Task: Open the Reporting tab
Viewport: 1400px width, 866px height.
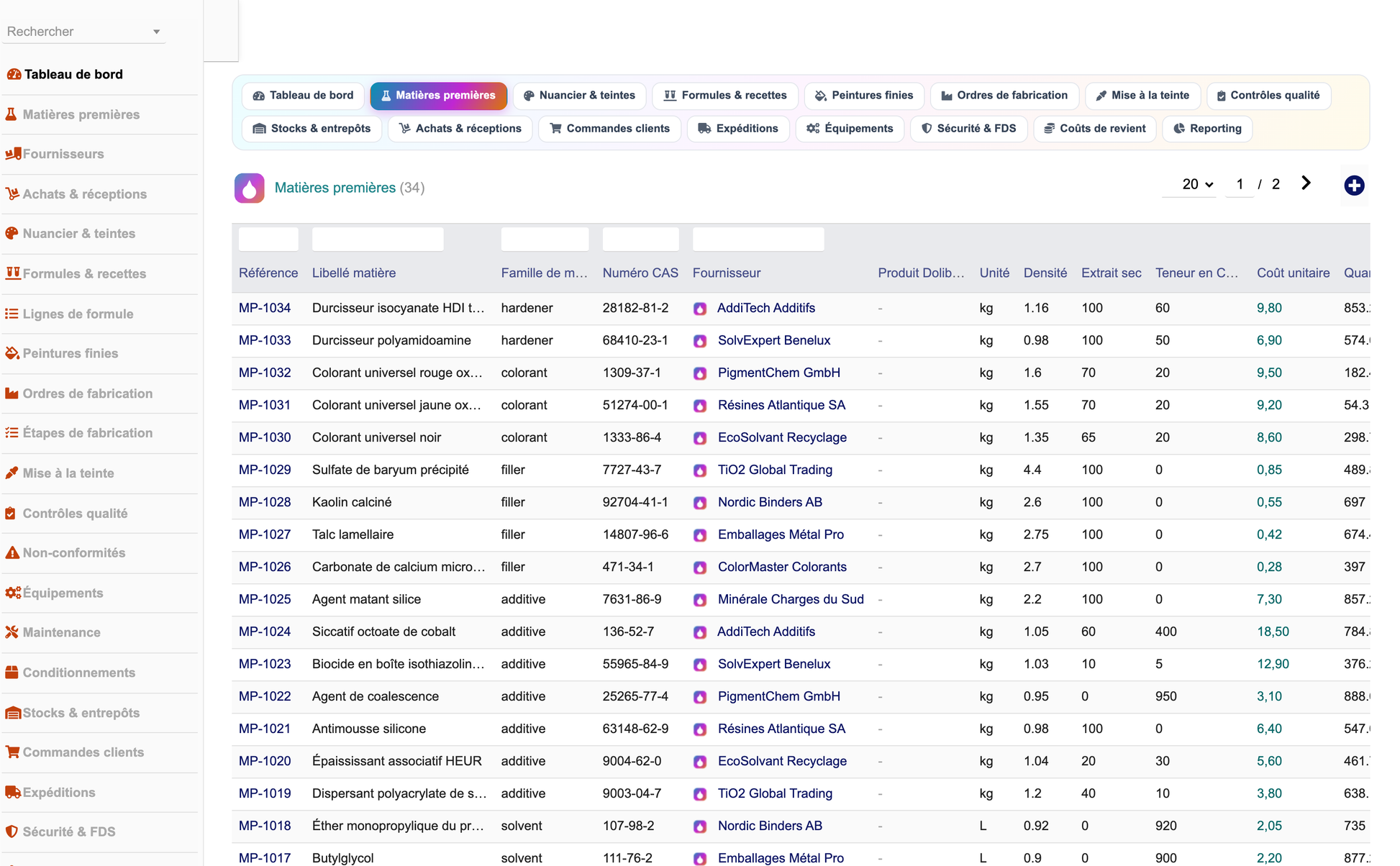Action: 1207,129
